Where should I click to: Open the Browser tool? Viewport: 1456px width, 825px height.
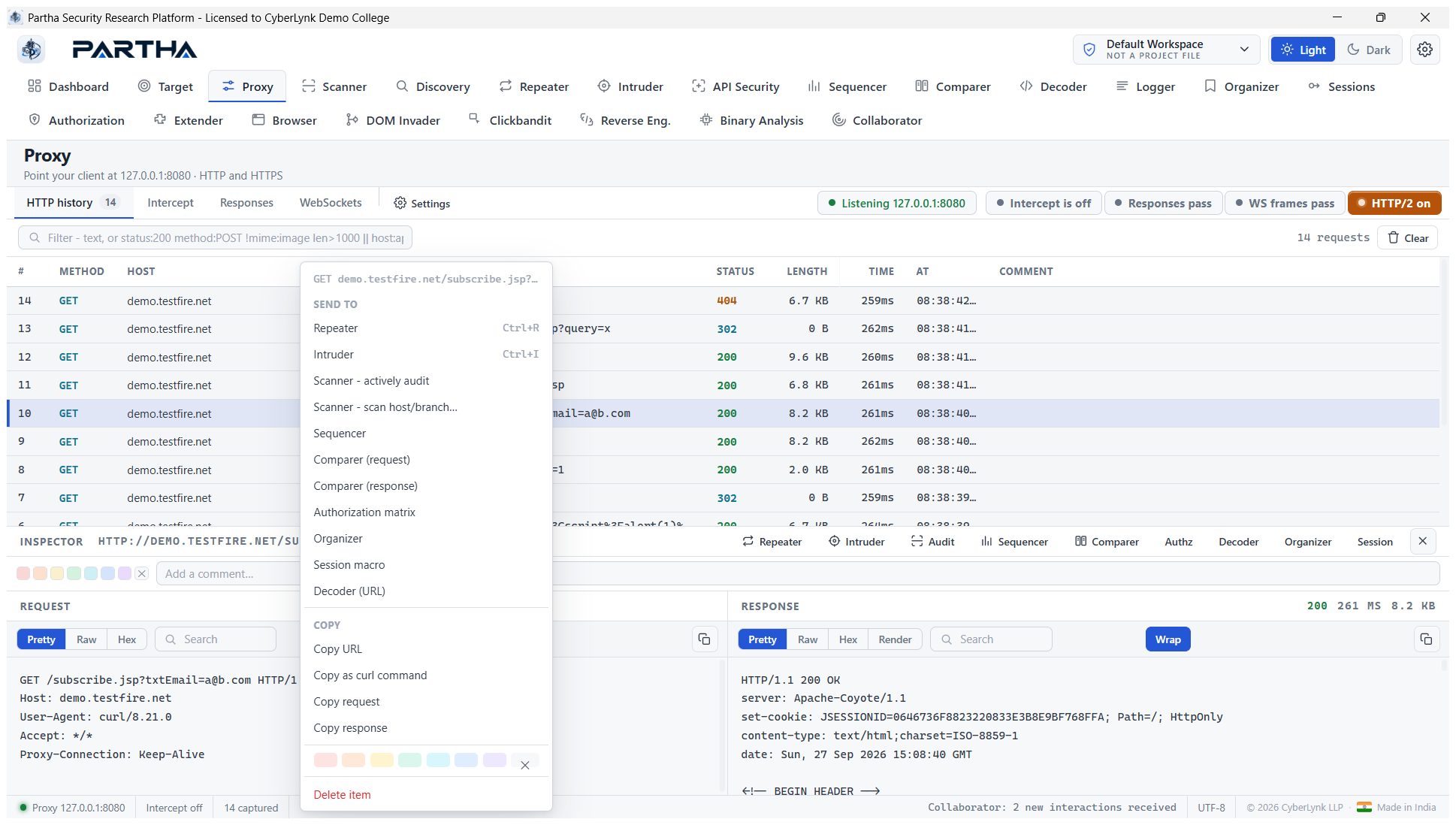pyautogui.click(x=285, y=120)
